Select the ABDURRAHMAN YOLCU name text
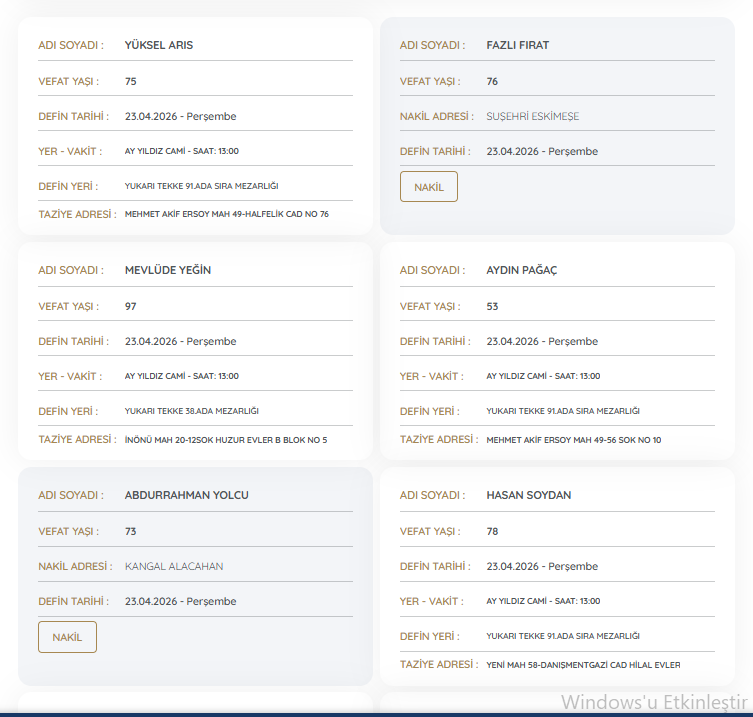 pyautogui.click(x=186, y=495)
